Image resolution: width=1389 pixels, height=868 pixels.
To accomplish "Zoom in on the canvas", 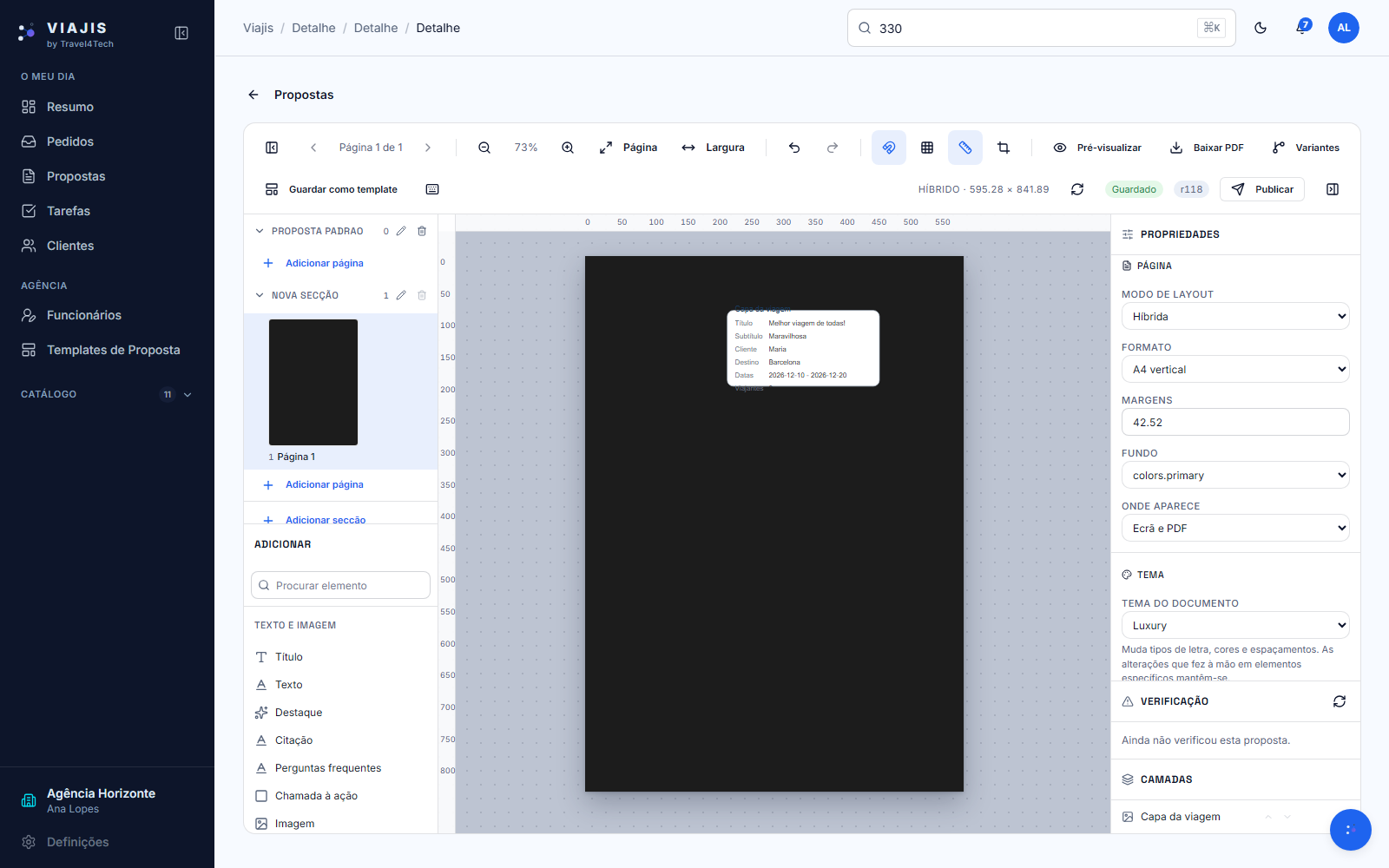I will (x=568, y=148).
